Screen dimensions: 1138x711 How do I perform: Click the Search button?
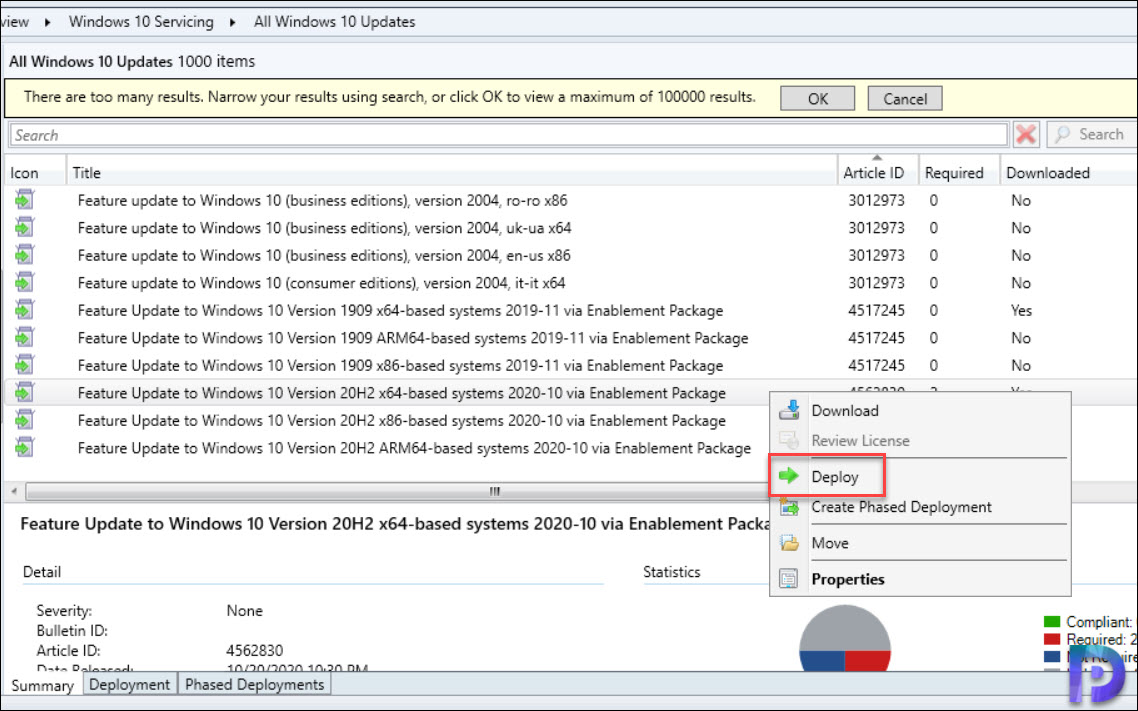pyautogui.click(x=1091, y=134)
